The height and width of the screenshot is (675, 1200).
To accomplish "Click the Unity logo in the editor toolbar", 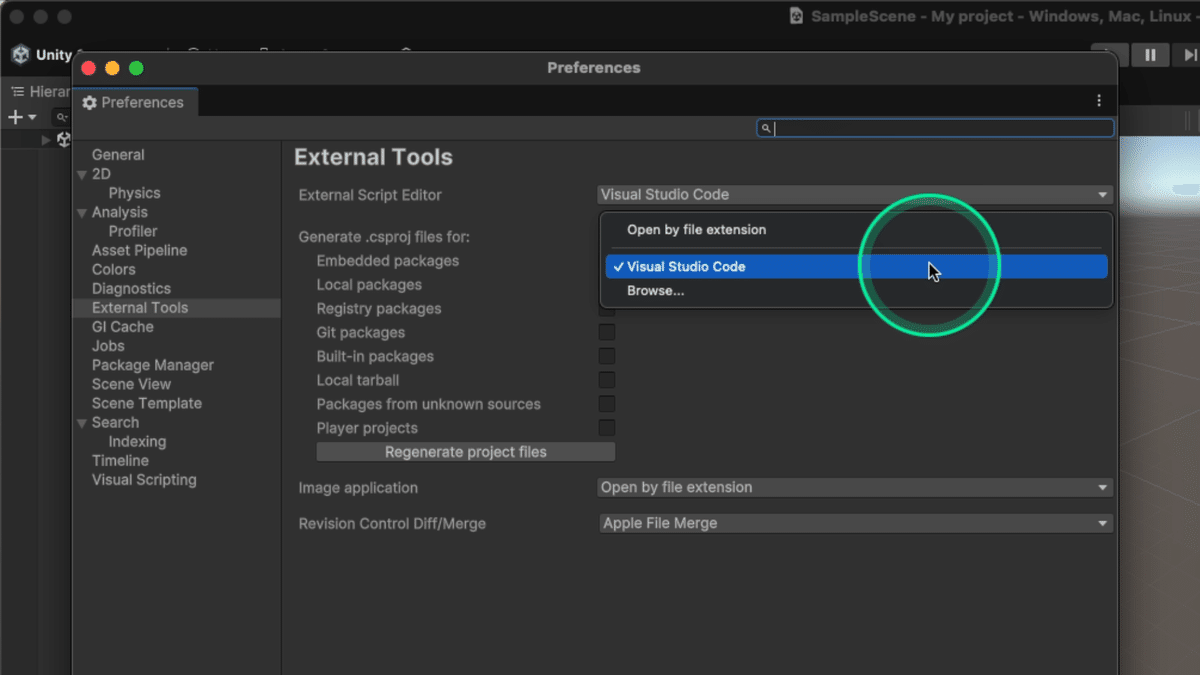I will click(x=21, y=55).
